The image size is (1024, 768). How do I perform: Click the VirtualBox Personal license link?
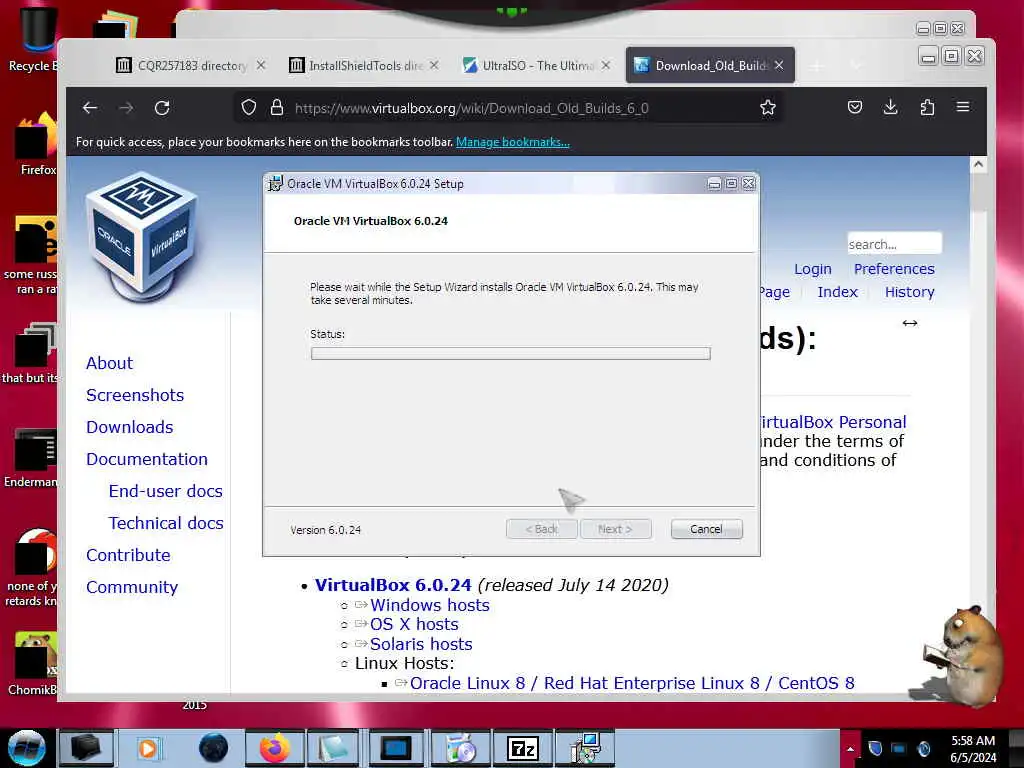pyautogui.click(x=833, y=422)
